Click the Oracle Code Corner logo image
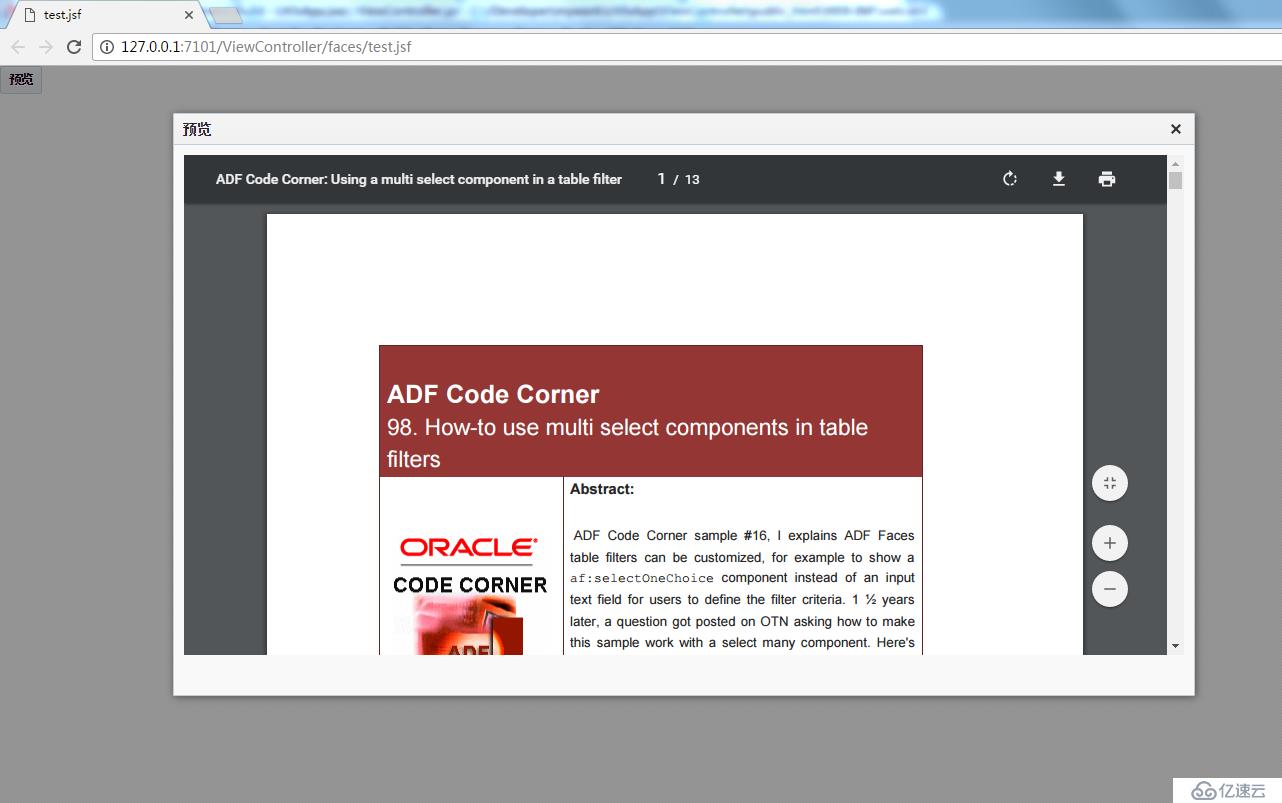The height and width of the screenshot is (803, 1282). click(470, 594)
